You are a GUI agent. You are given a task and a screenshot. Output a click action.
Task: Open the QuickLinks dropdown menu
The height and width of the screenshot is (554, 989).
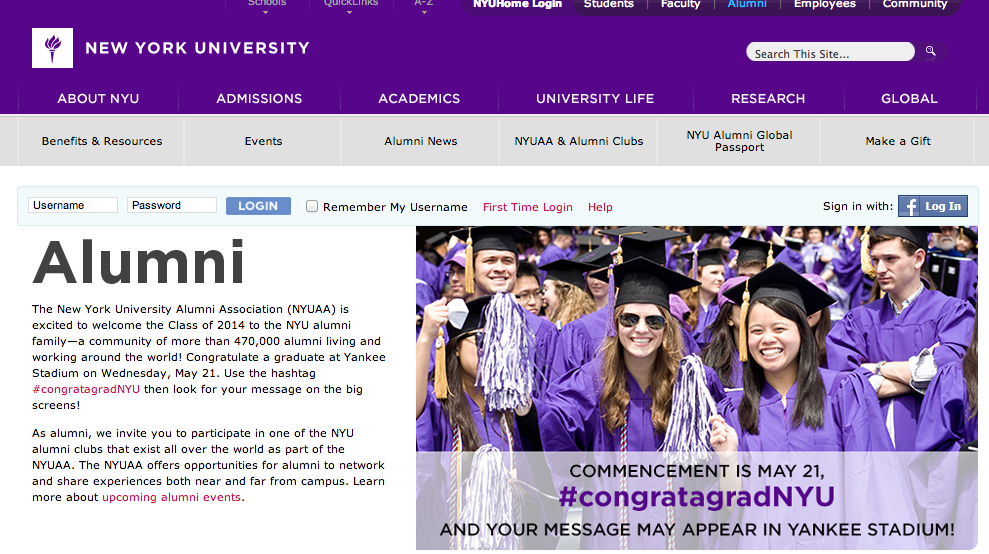click(351, 4)
